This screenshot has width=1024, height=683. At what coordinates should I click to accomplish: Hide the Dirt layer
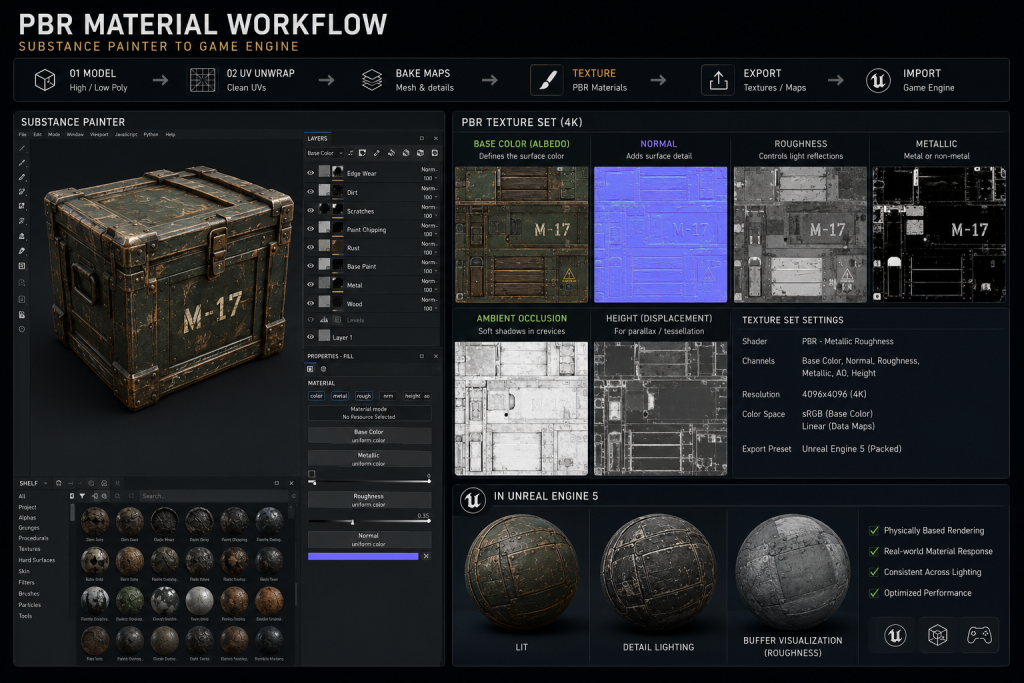click(x=311, y=192)
